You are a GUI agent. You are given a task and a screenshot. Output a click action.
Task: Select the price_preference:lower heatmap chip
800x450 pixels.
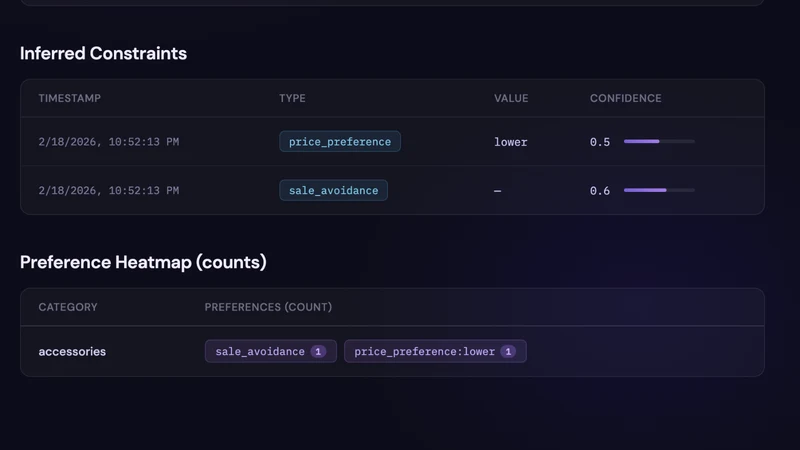[x=435, y=352]
